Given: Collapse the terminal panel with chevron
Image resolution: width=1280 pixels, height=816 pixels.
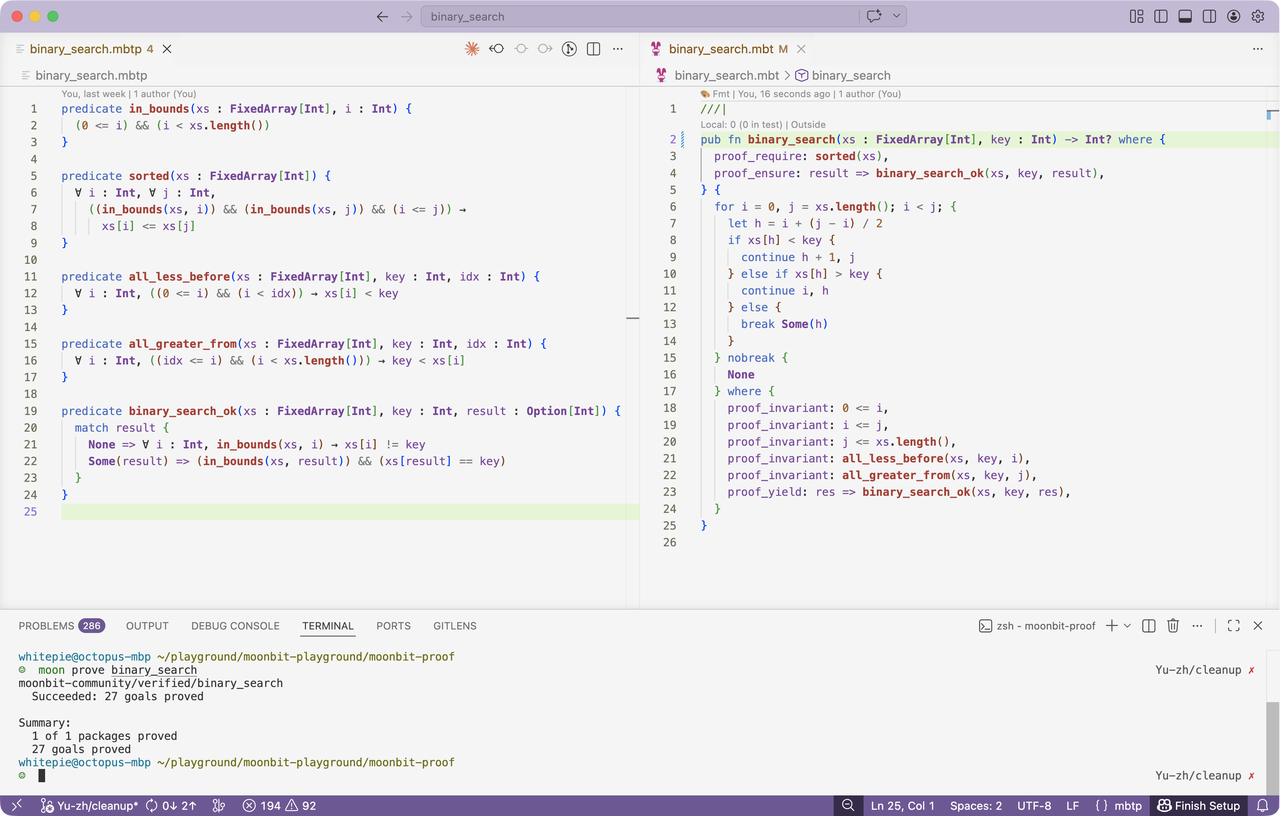Looking at the screenshot, I should [1234, 626].
